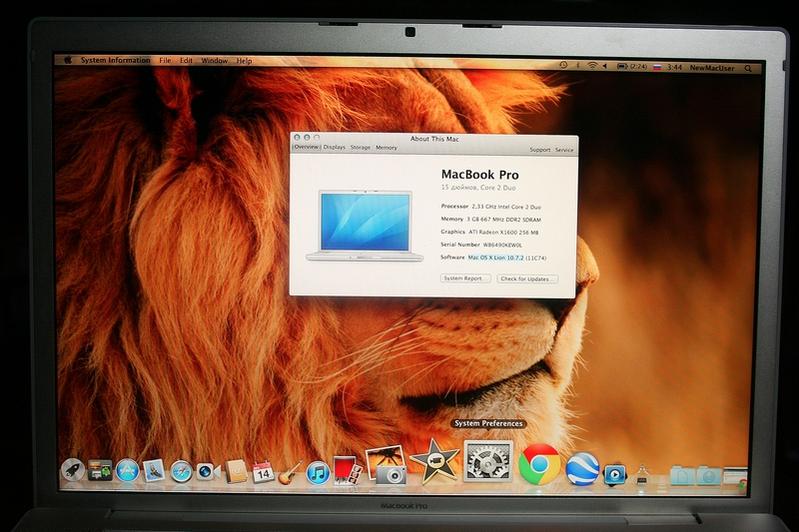Open the File menu
Image resolution: width=799 pixels, height=532 pixels.
[x=165, y=60]
